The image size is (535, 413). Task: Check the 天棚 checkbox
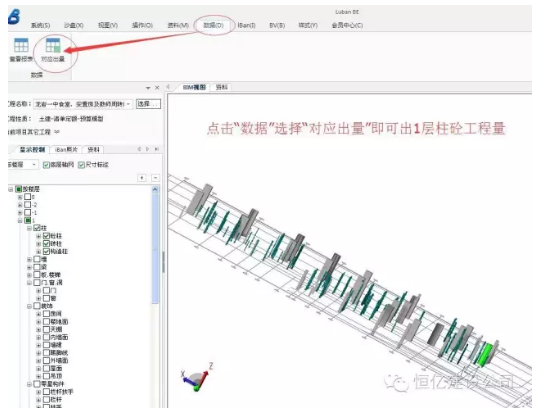[46, 329]
